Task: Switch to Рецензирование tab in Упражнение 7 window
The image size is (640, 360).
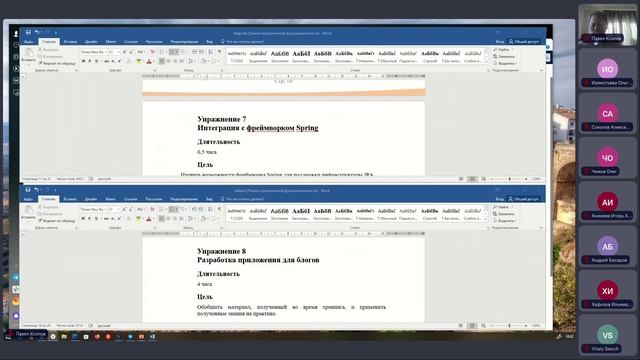Action: point(184,42)
